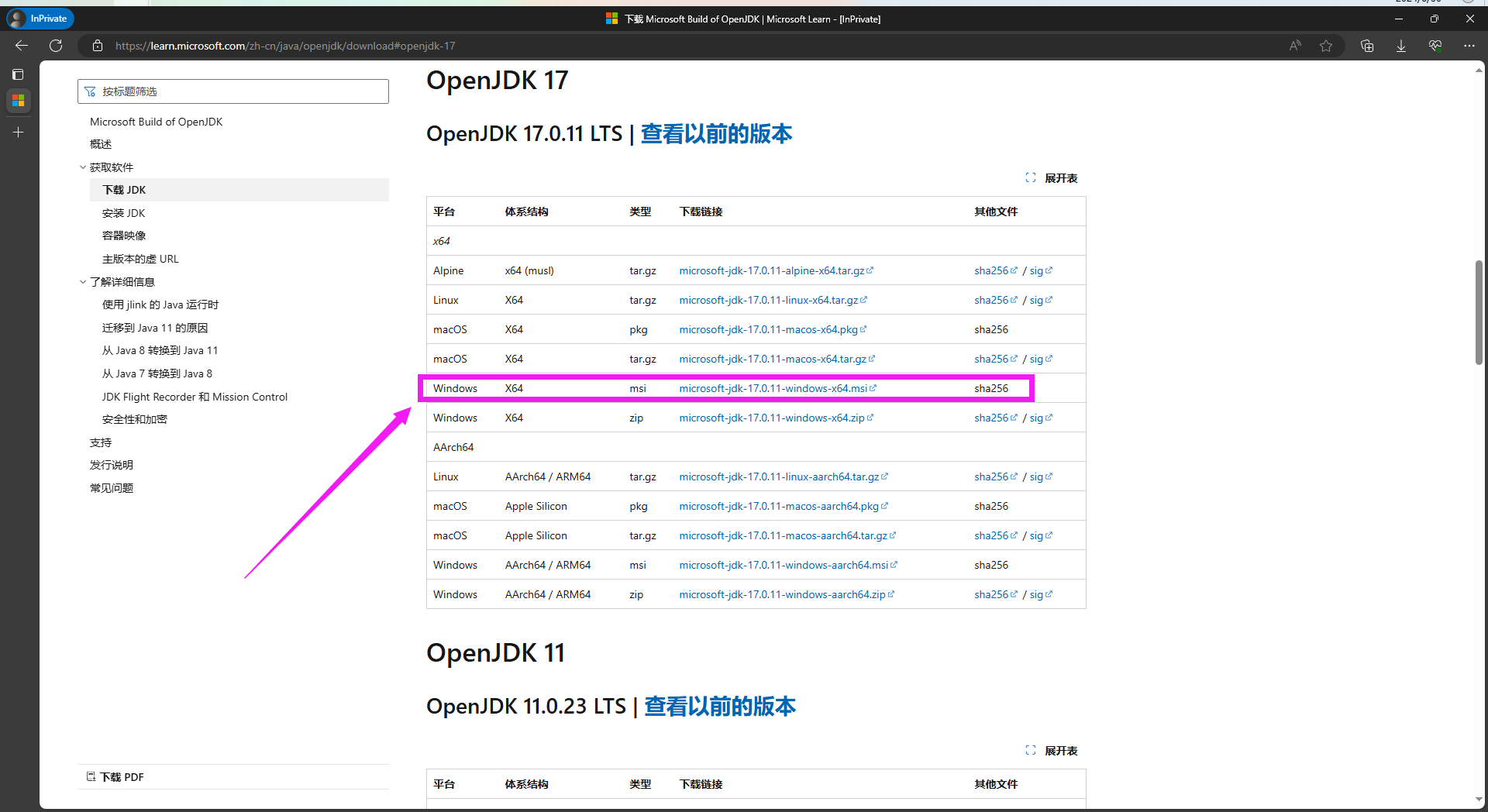Open 从 Java 7 转换到 Java 8
The width and height of the screenshot is (1488, 812).
157,373
